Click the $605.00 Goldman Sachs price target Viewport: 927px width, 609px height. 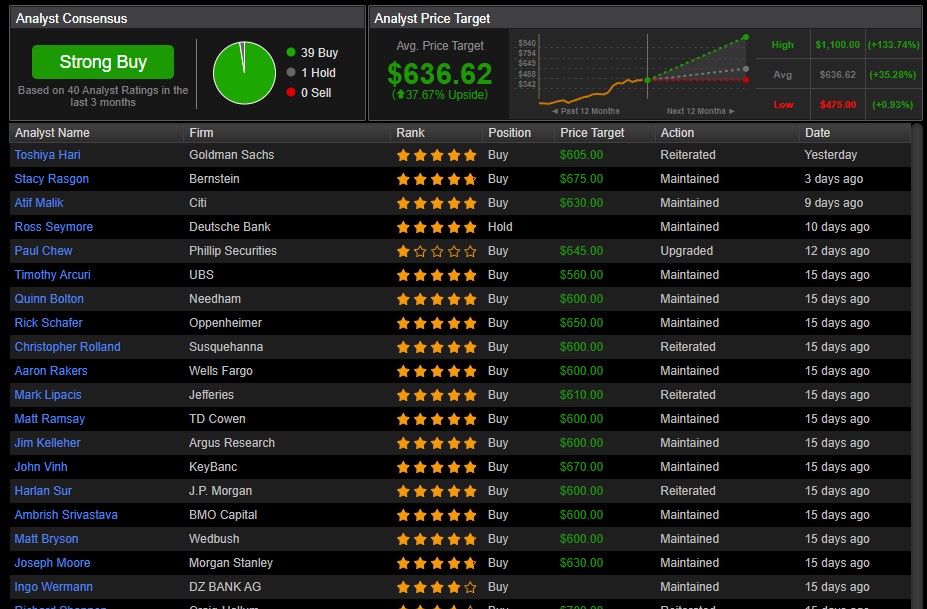click(x=582, y=155)
